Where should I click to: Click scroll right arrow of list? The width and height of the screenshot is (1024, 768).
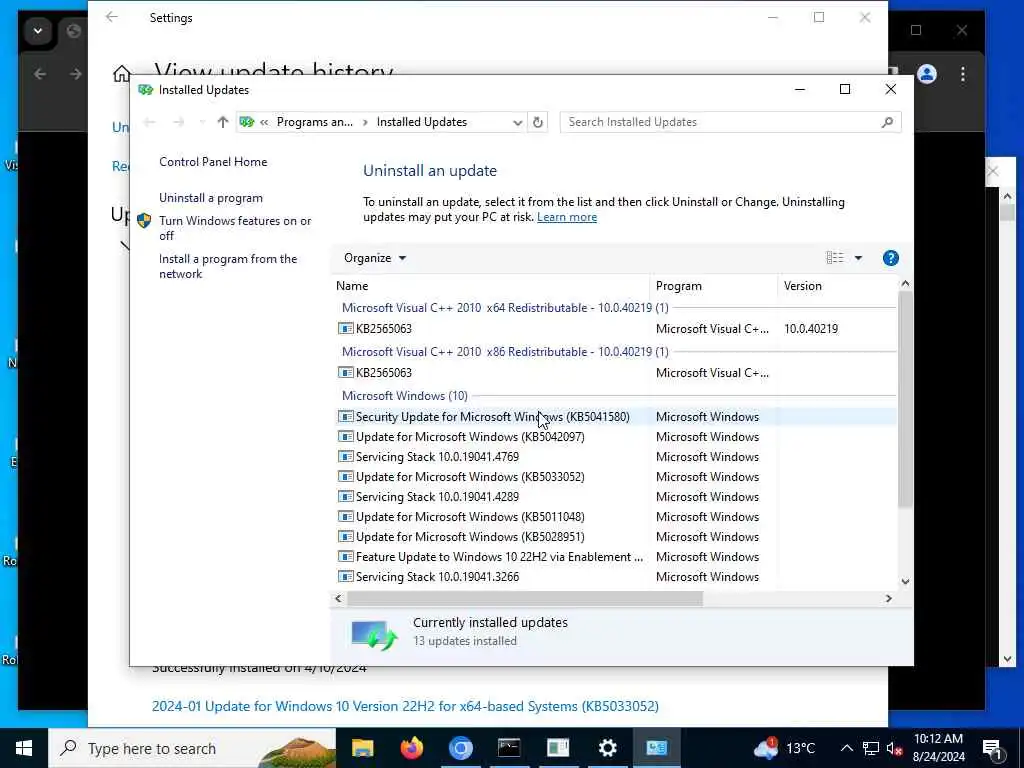(888, 598)
